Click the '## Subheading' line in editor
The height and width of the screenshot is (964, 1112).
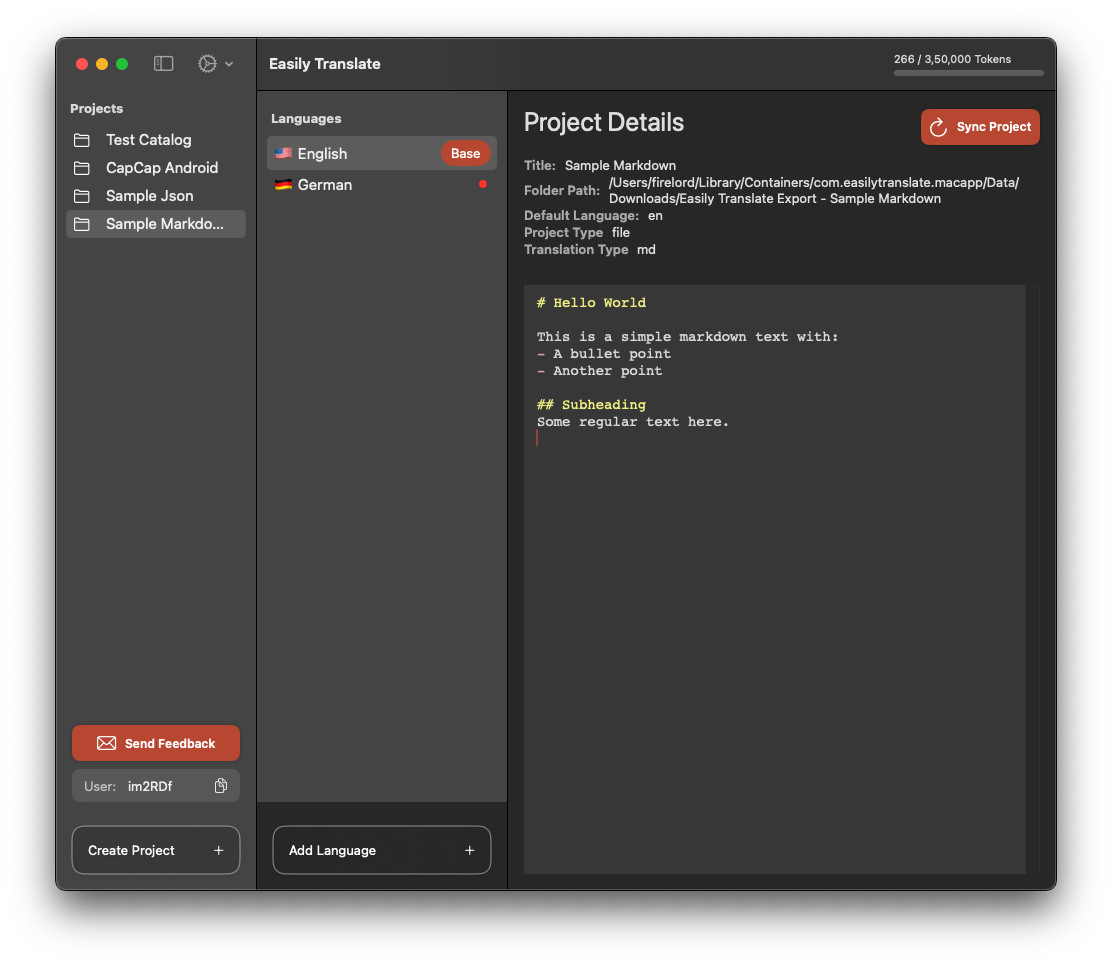[591, 405]
